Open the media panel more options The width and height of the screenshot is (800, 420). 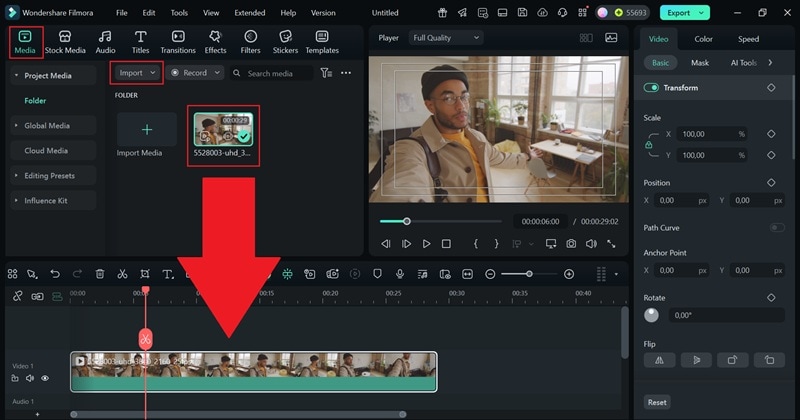coord(346,73)
